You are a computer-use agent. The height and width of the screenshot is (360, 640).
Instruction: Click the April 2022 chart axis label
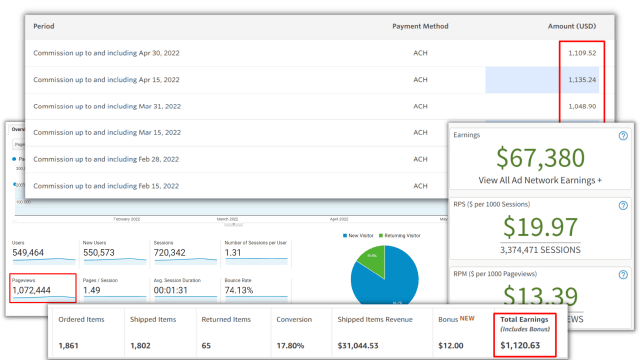point(339,219)
